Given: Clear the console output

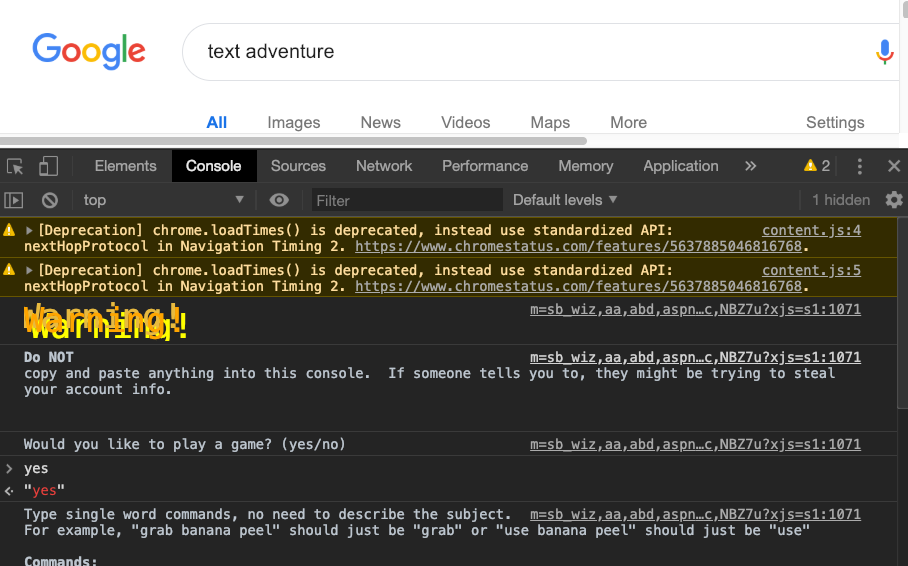Looking at the screenshot, I should click(49, 200).
